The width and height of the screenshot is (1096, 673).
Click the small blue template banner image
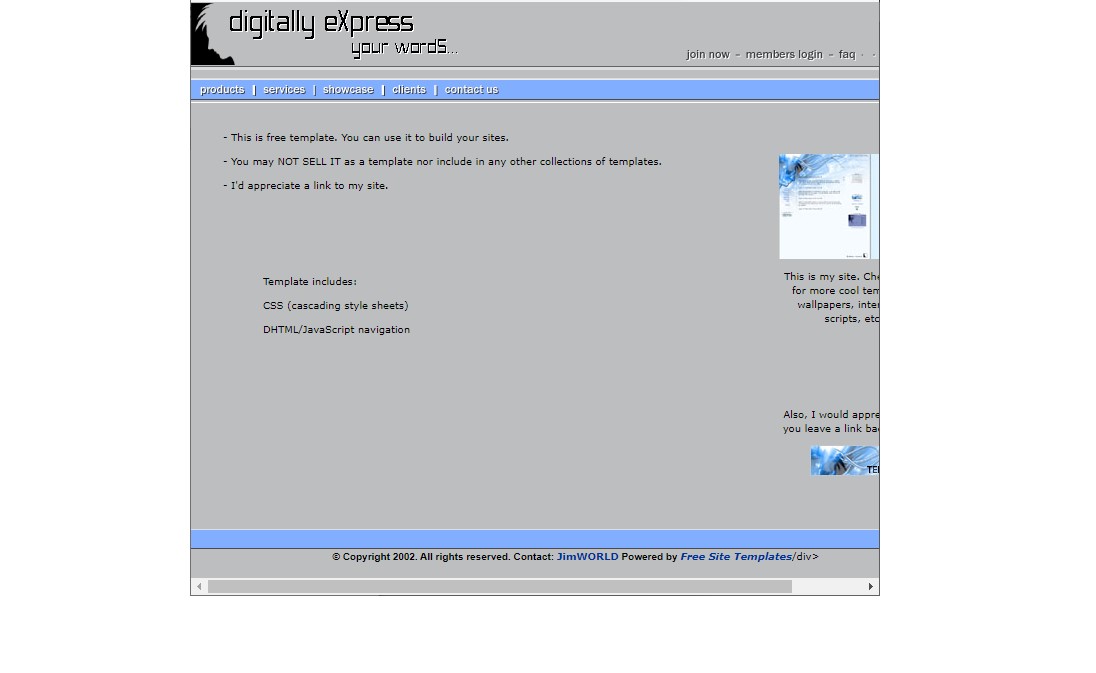pos(844,461)
